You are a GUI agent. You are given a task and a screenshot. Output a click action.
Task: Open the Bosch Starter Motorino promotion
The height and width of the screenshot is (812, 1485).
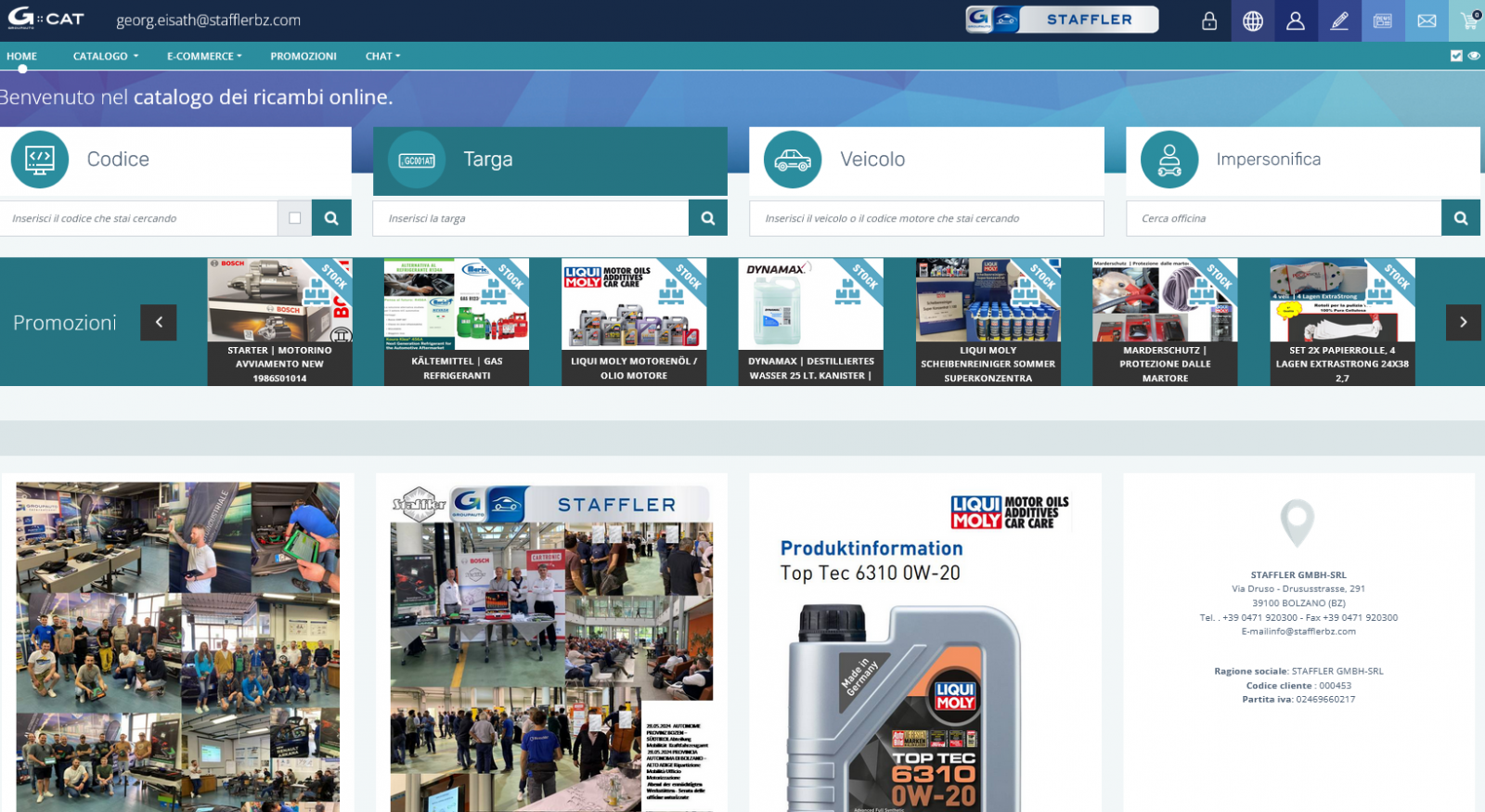pyautogui.click(x=279, y=322)
